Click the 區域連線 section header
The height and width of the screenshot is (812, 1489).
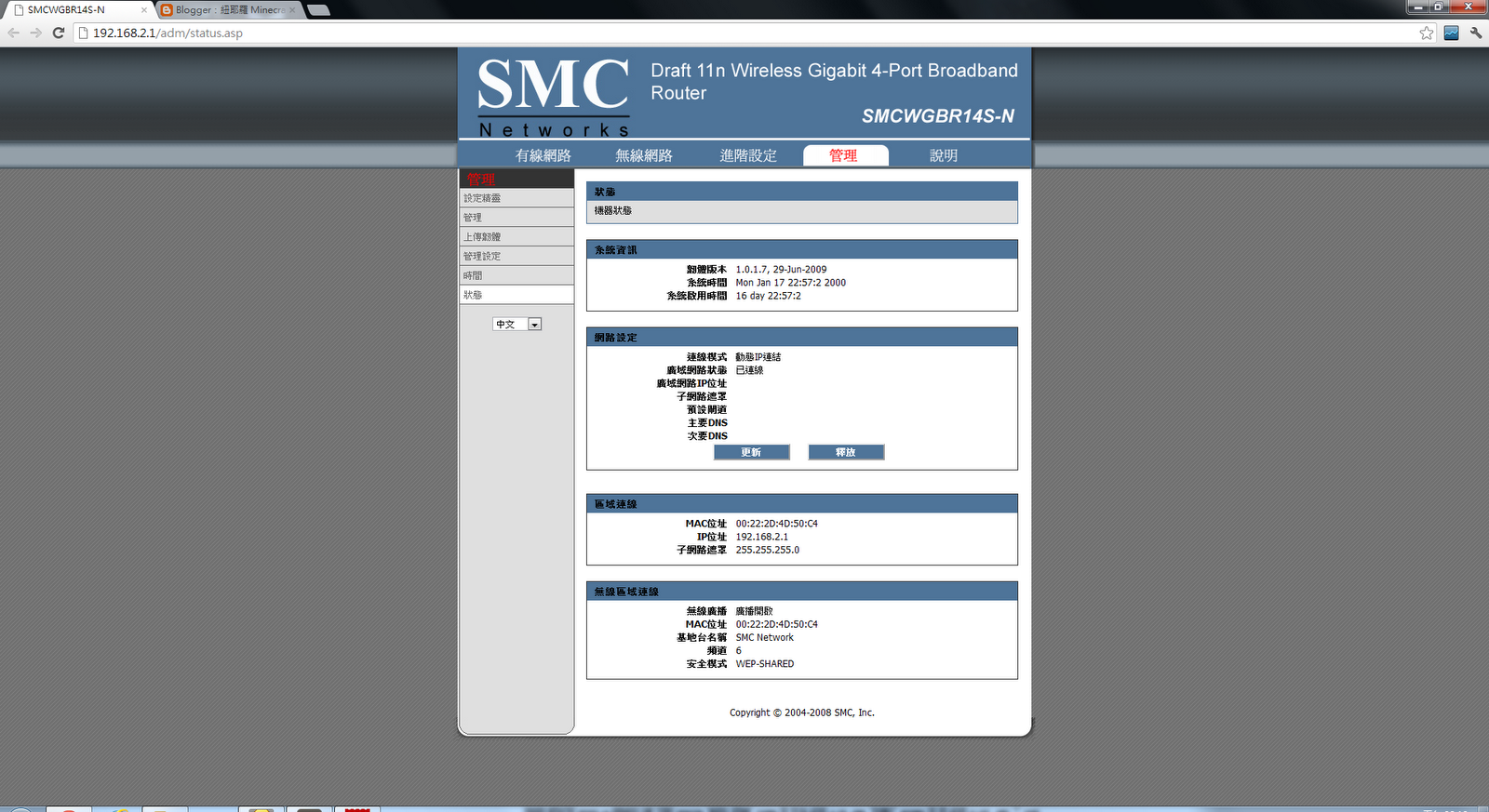[801, 504]
